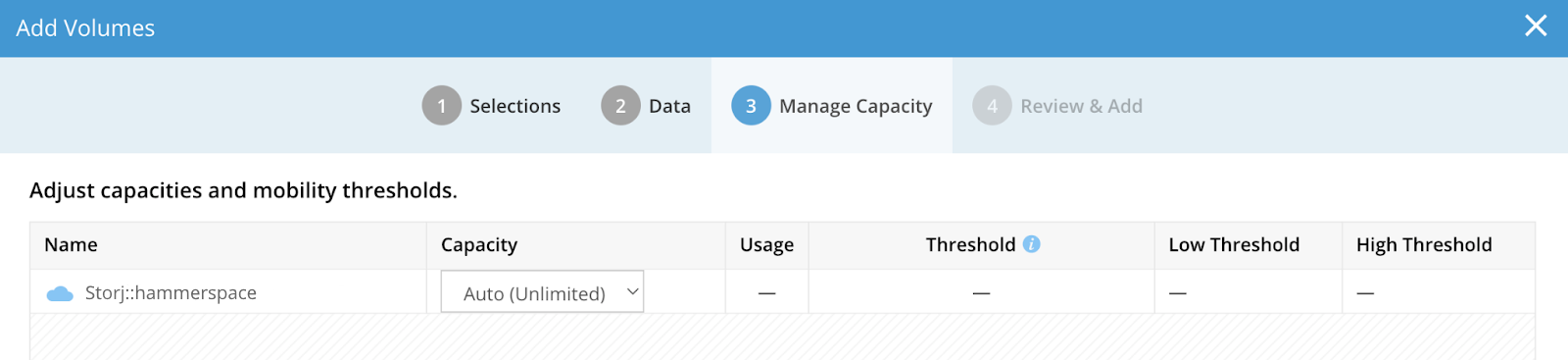Select step 2 circle icon
Screen dimensions: 1568x360
(x=620, y=106)
